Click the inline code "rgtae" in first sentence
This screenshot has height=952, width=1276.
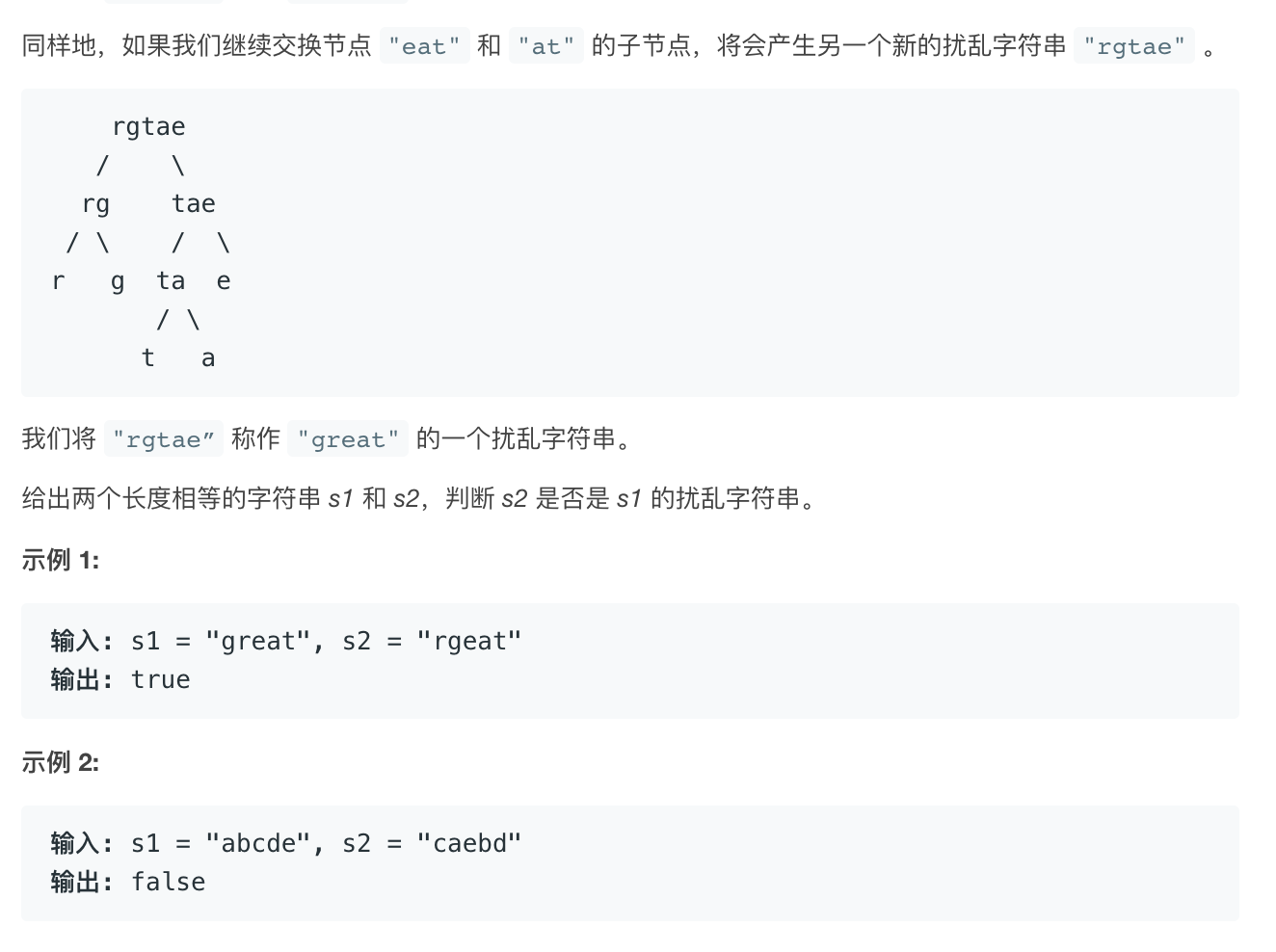1134,46
